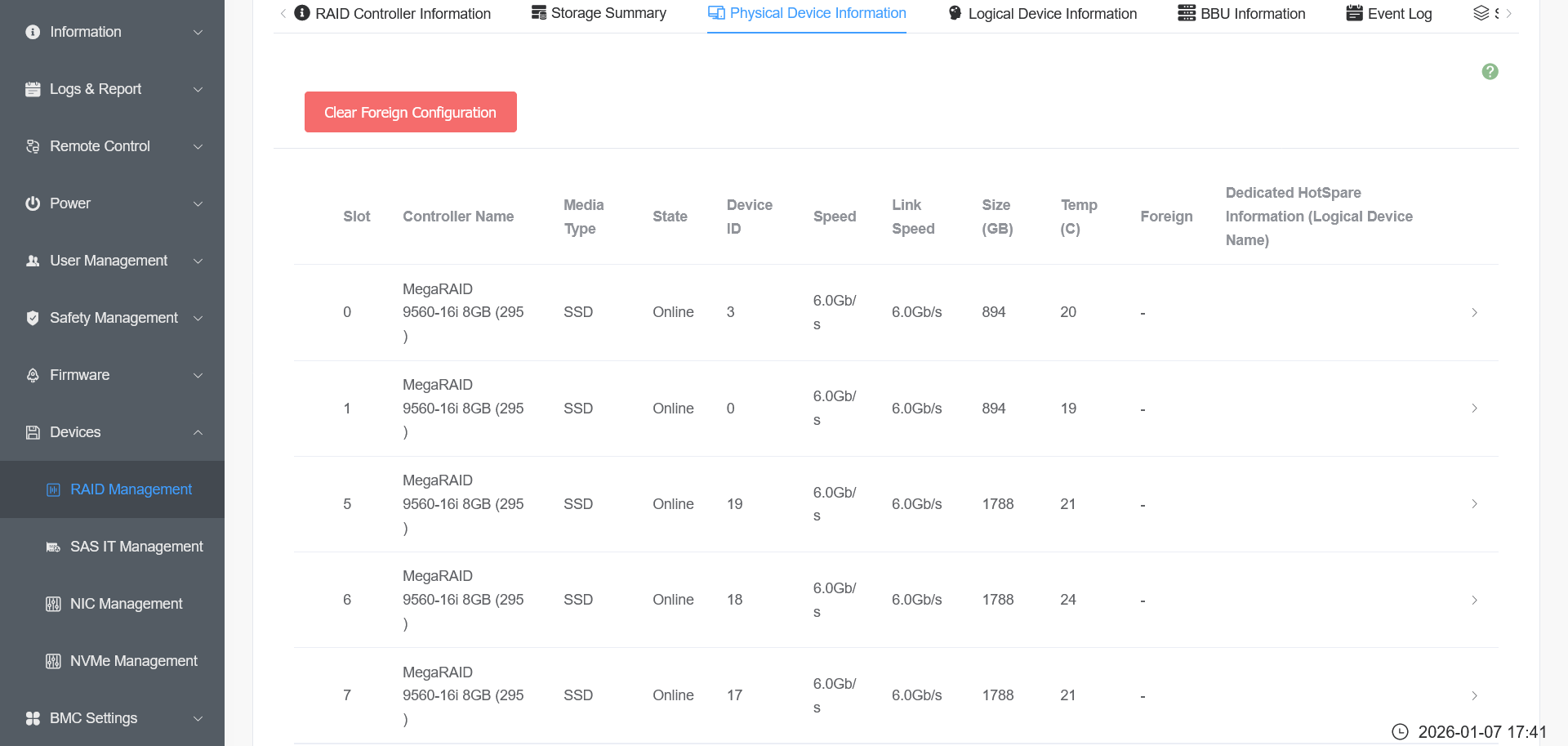This screenshot has height=746, width=1568.
Task: Expand the slot 6 drive row details
Action: [1474, 601]
